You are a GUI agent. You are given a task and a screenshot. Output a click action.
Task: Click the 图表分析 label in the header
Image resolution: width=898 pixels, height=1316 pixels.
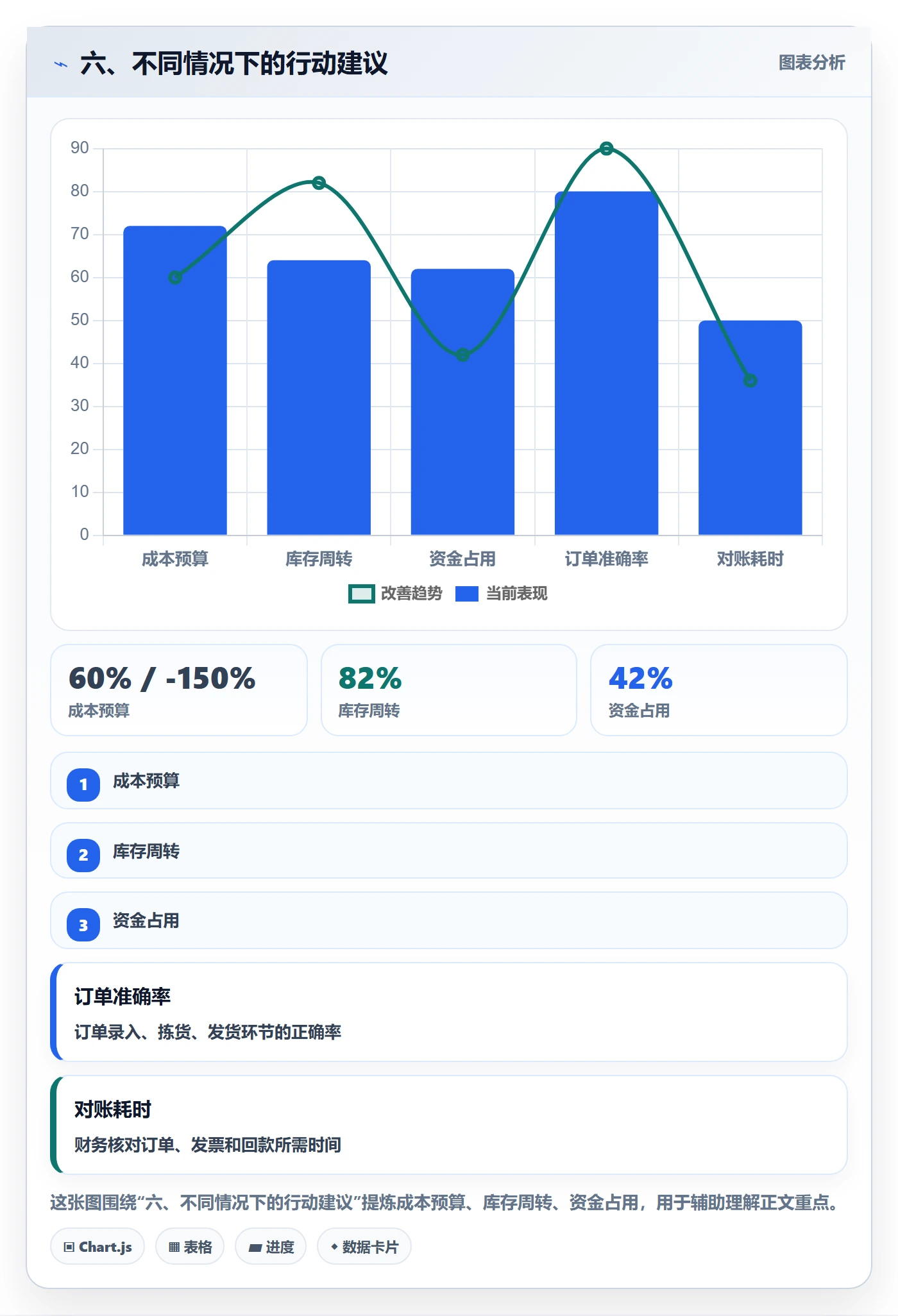coord(811,63)
